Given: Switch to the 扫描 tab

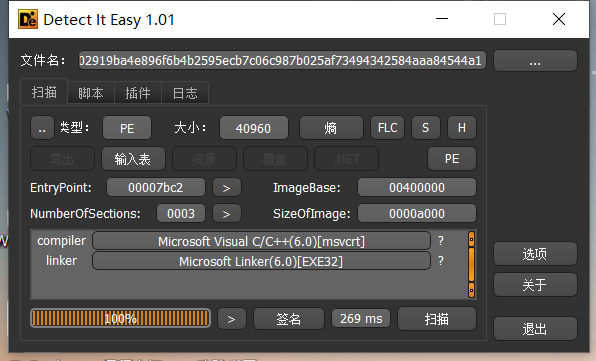Looking at the screenshot, I should click(44, 92).
